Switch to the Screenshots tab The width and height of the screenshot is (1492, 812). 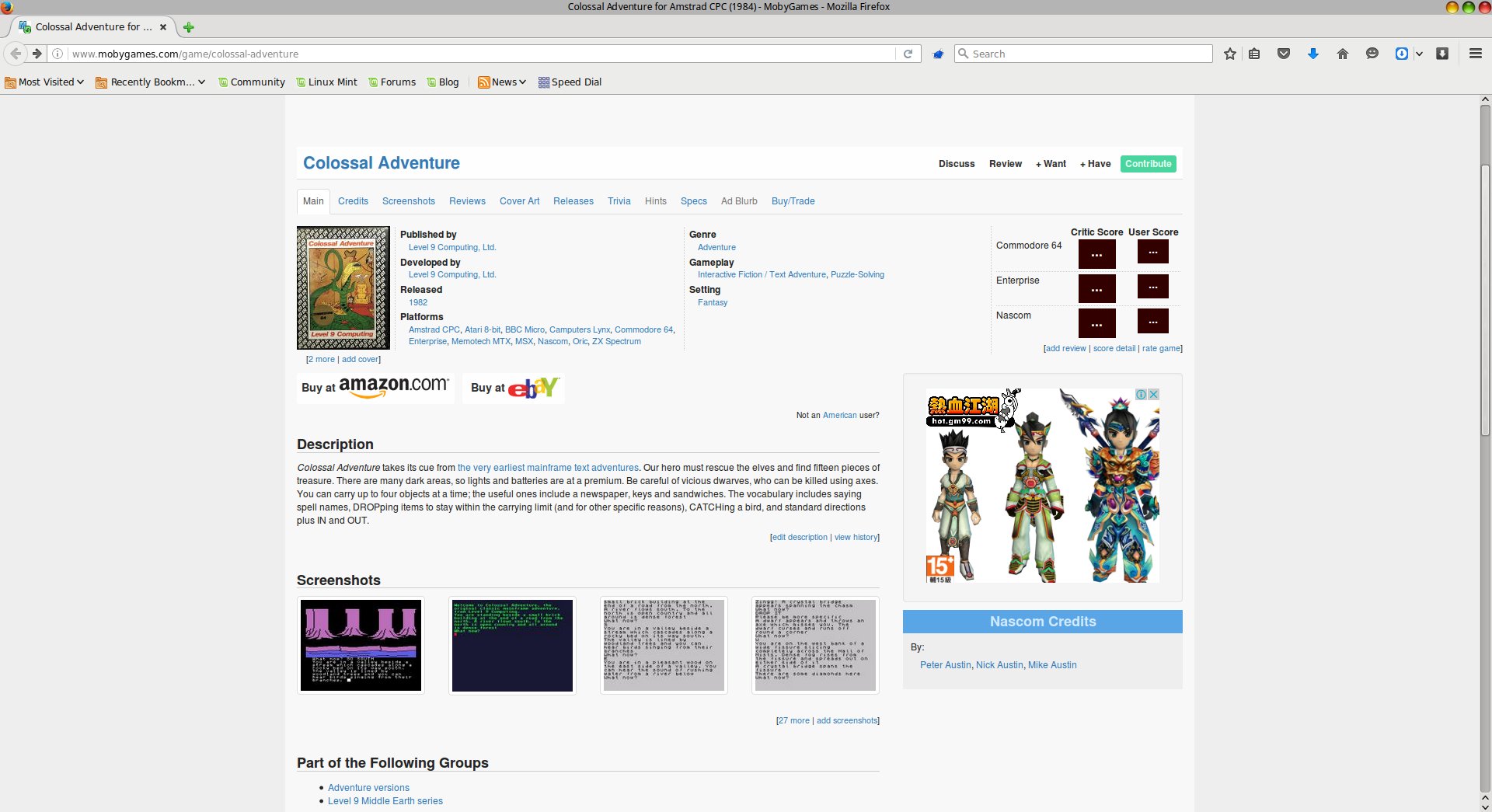[x=408, y=201]
